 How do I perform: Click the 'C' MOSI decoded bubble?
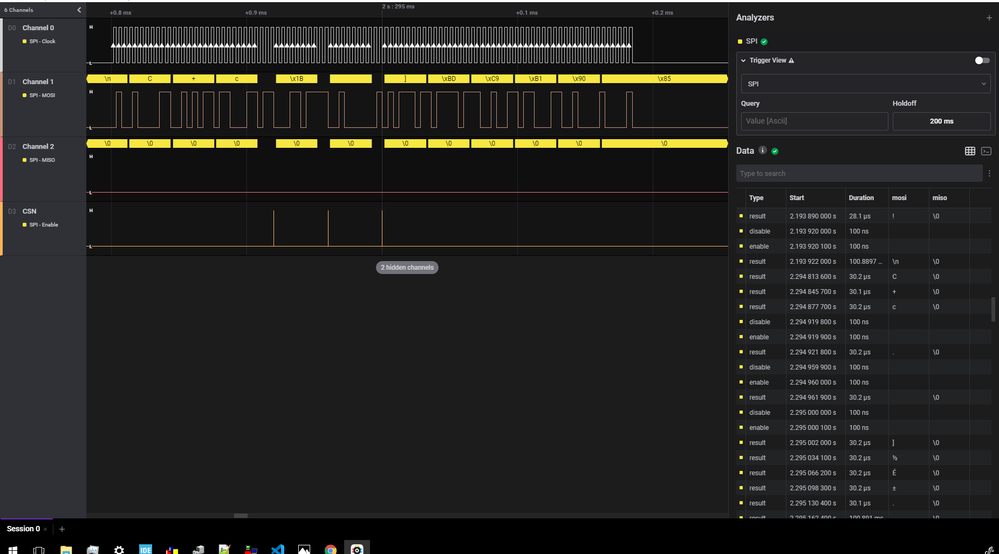click(x=150, y=79)
